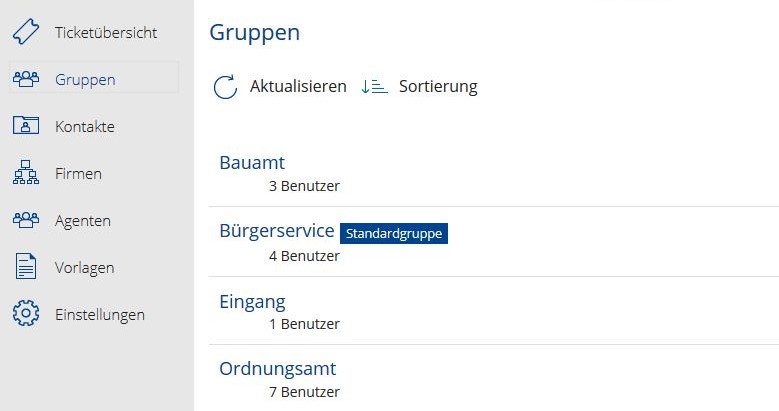Go to Ticketübersicht in the sidebar
Viewport: 779px width, 411px height.
coord(106,33)
